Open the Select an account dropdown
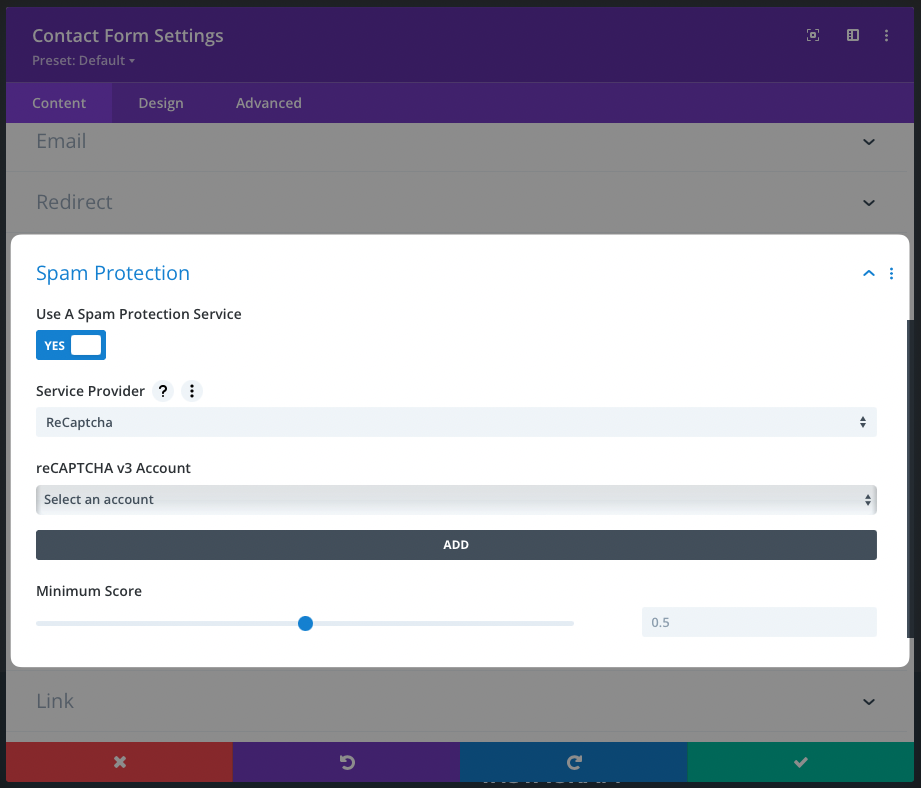Viewport: 921px width, 788px height. 456,499
